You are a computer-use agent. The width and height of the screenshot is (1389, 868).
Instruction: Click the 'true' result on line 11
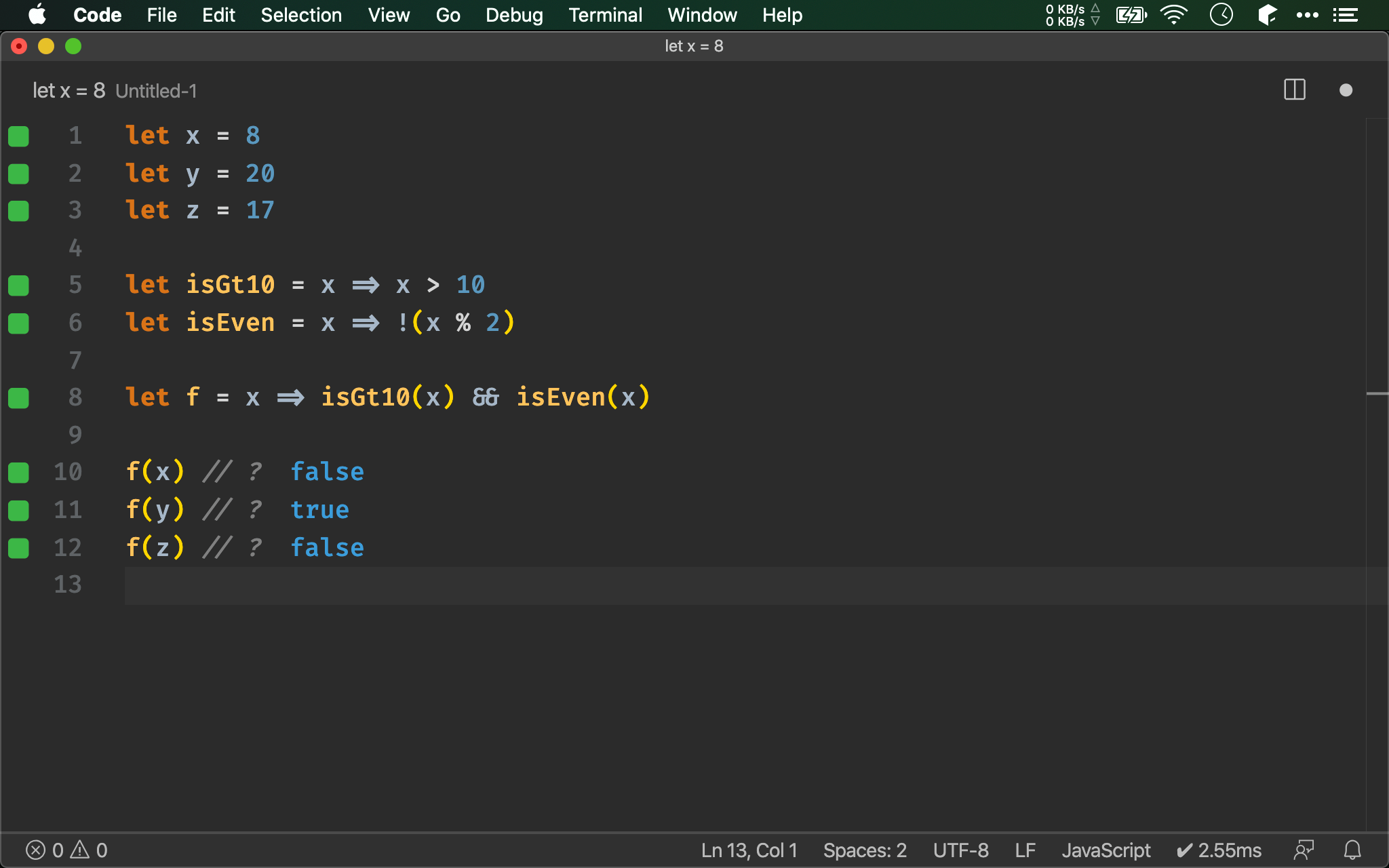pyautogui.click(x=320, y=510)
